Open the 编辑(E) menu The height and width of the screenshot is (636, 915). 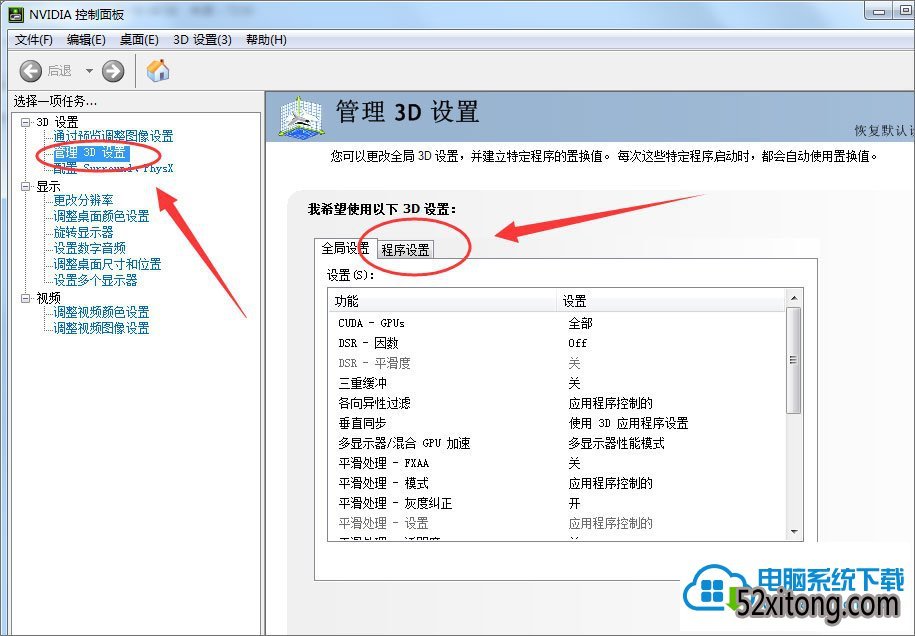click(x=86, y=40)
